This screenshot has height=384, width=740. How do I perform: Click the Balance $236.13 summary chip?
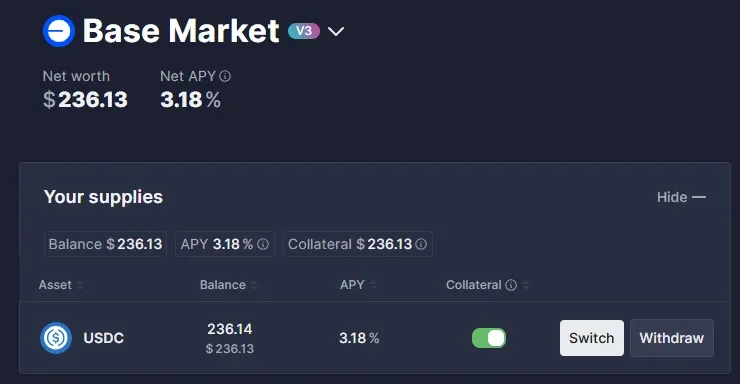[x=105, y=244]
